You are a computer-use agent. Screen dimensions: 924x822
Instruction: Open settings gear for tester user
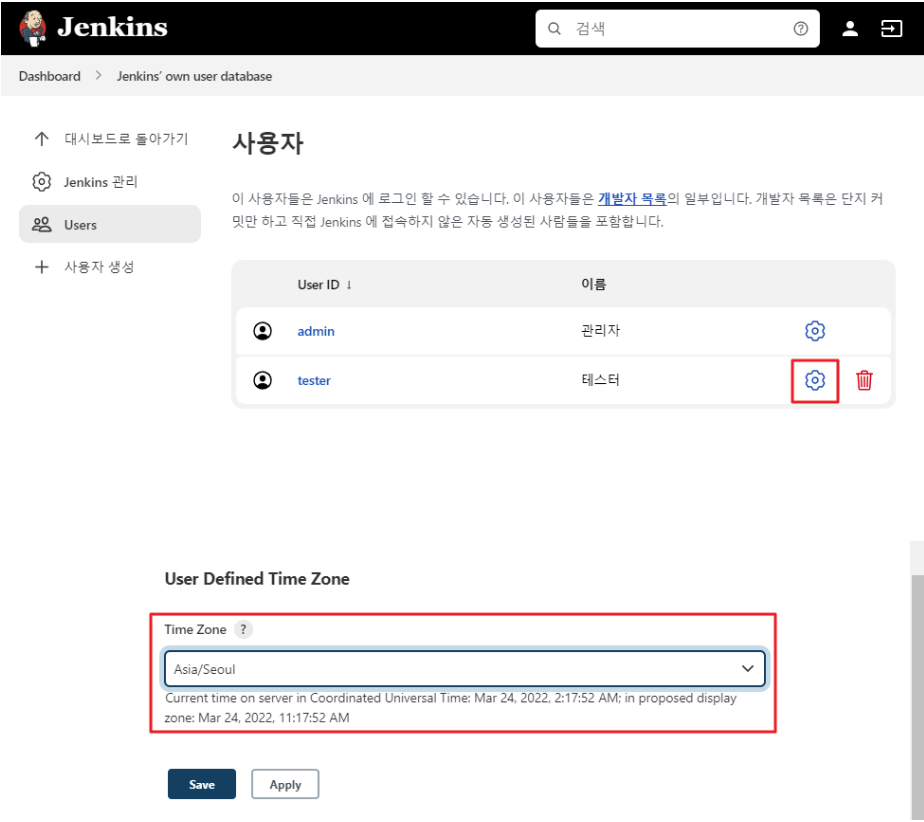click(x=815, y=380)
